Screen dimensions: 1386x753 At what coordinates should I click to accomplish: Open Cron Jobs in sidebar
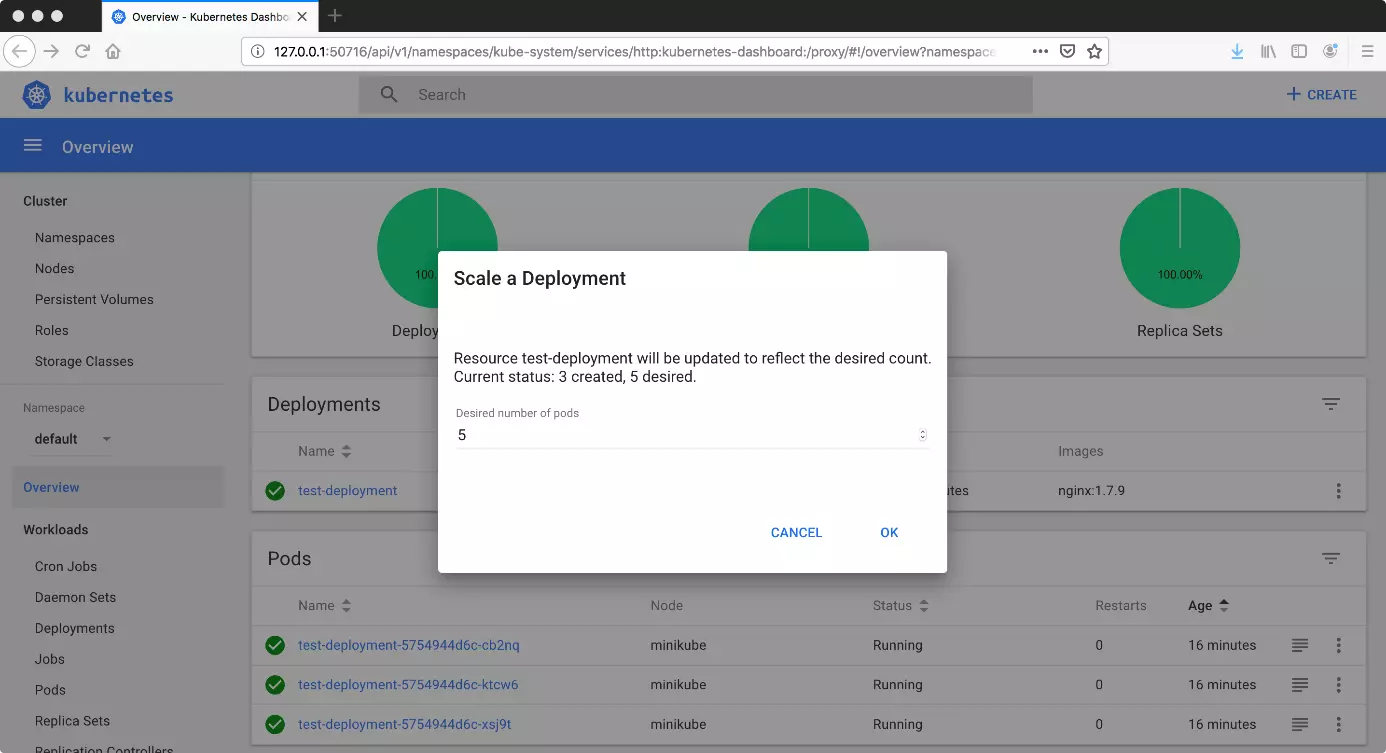coord(66,566)
